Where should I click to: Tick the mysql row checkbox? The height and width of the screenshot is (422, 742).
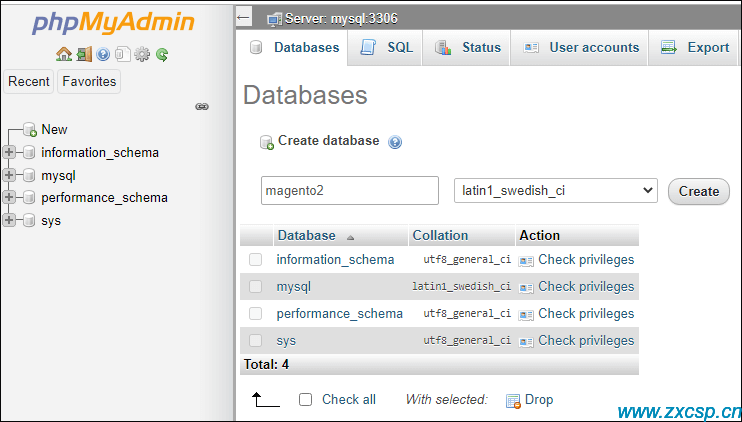pyautogui.click(x=256, y=286)
